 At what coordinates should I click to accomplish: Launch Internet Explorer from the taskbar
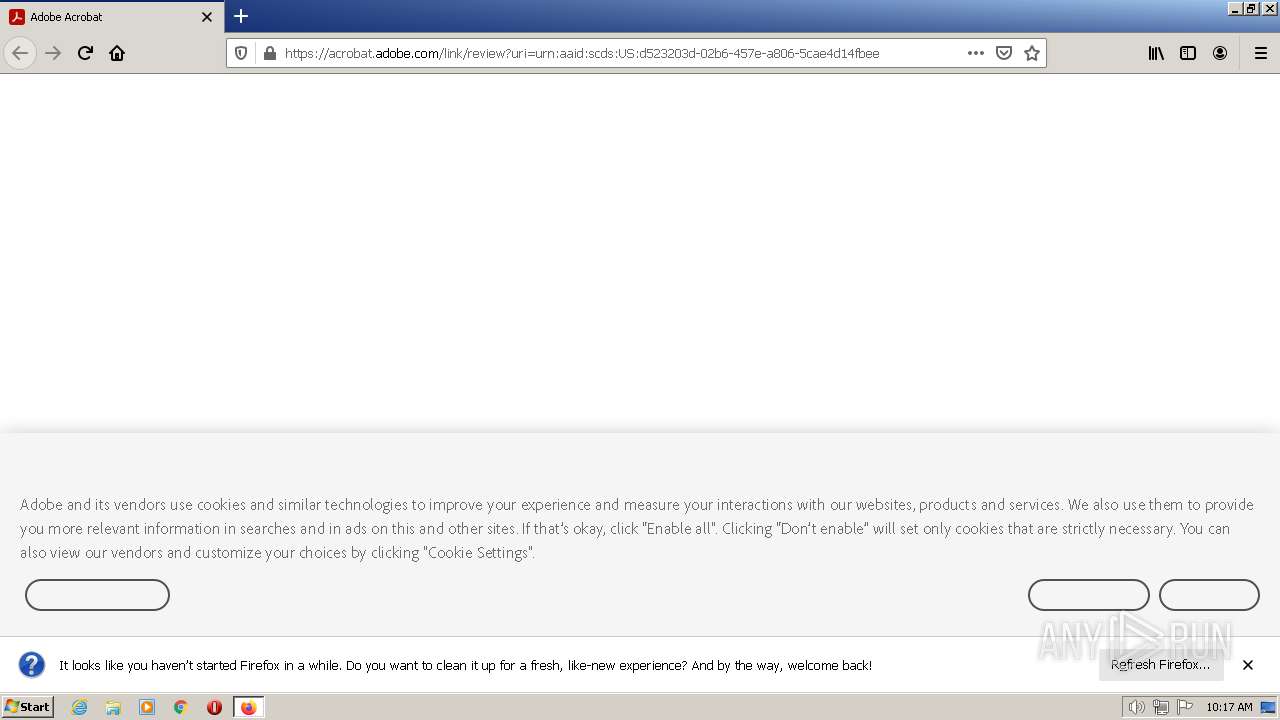[x=80, y=707]
